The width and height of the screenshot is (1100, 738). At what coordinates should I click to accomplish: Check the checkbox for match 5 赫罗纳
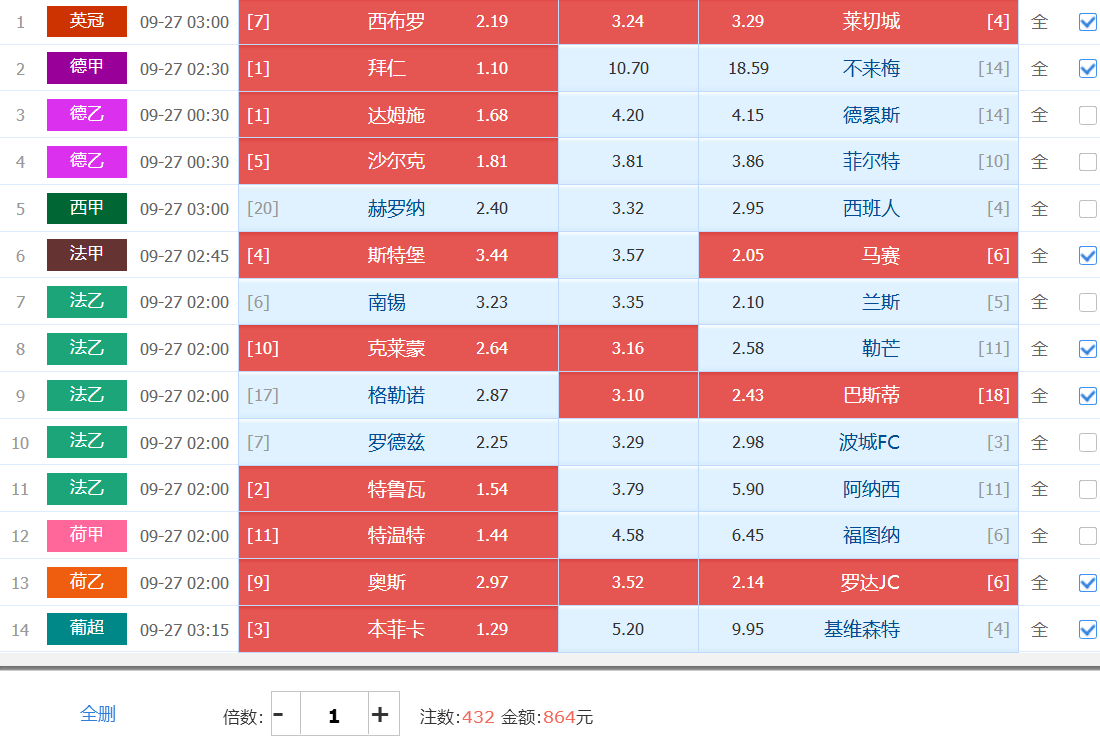click(1087, 208)
